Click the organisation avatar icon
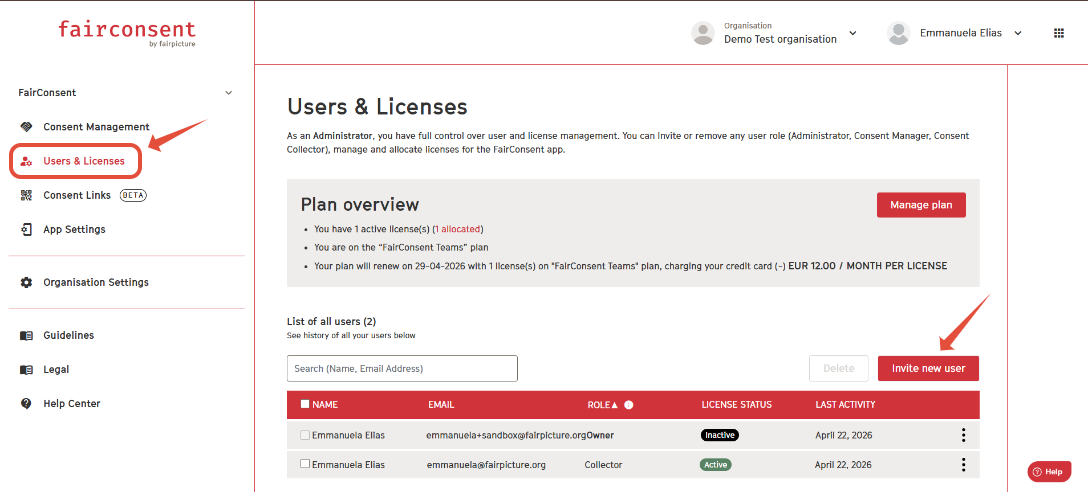 click(703, 33)
